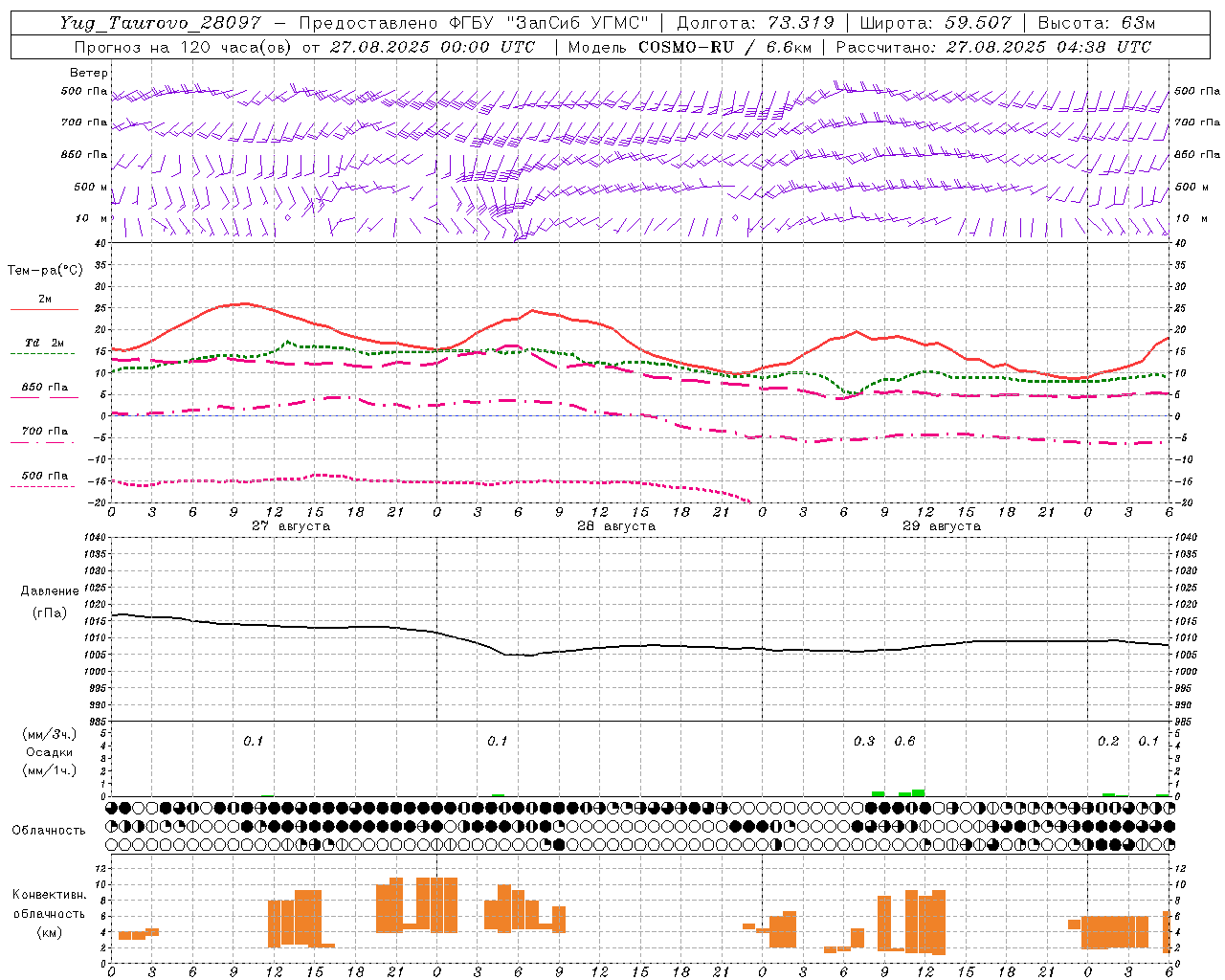The height and width of the screenshot is (980, 1225).
Task: Click the Конвективн. облачность label
Action: point(49,903)
